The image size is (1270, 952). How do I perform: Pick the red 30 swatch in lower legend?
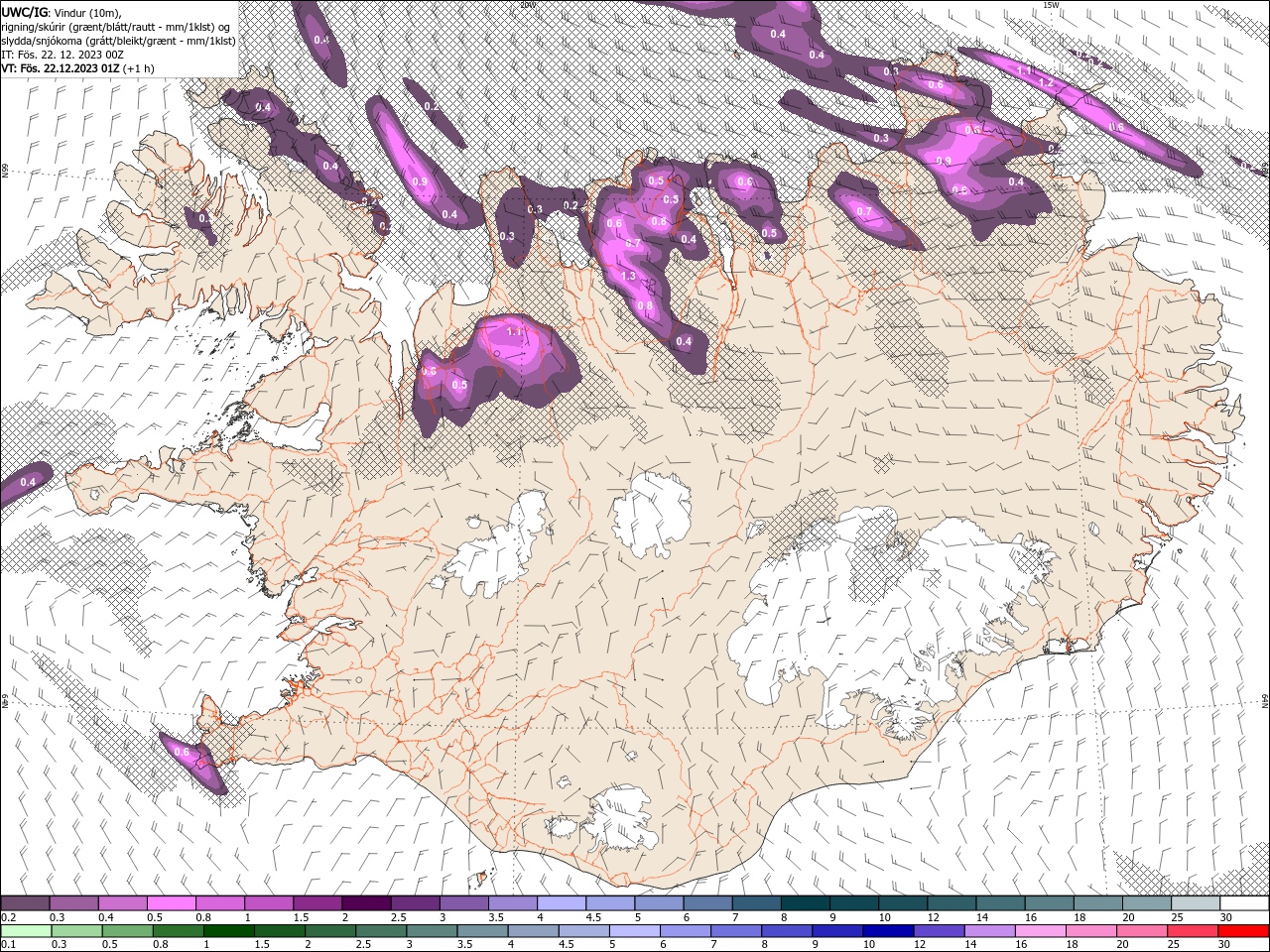1244,931
